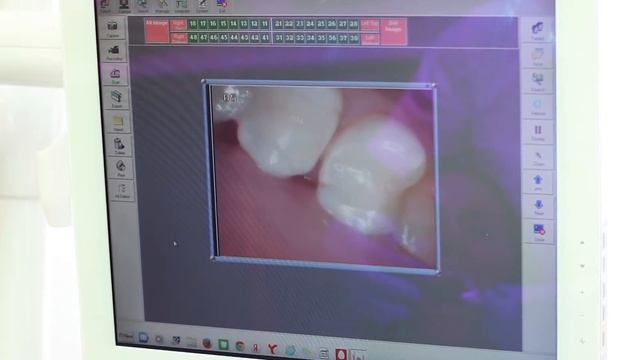Click the fifth top toolbar icon with T
This screenshot has width=640, height=360.
click(x=182, y=5)
